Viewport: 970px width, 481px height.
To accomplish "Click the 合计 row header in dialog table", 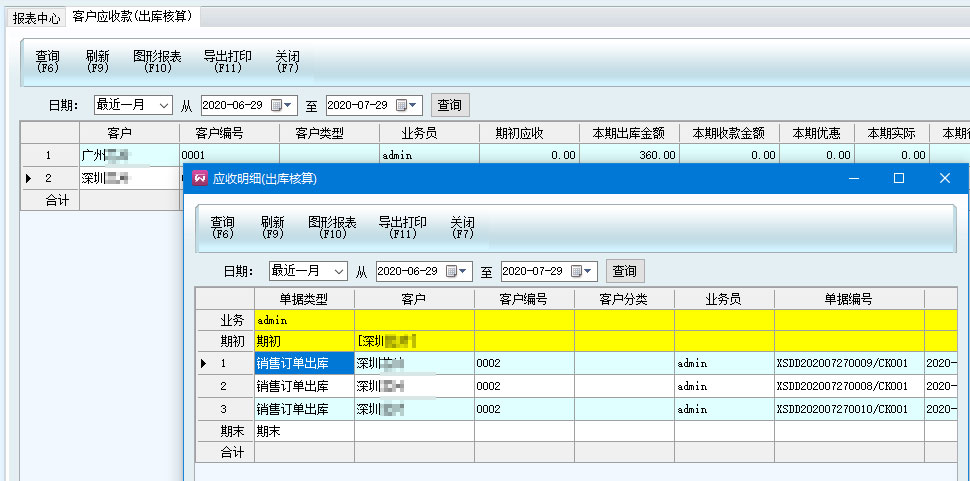I will point(225,453).
